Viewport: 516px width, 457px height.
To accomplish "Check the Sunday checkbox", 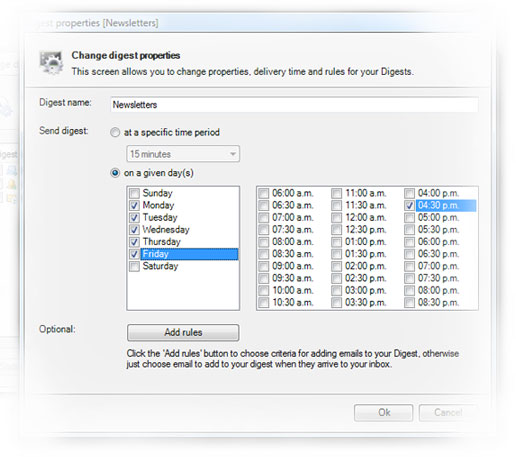I will (134, 193).
